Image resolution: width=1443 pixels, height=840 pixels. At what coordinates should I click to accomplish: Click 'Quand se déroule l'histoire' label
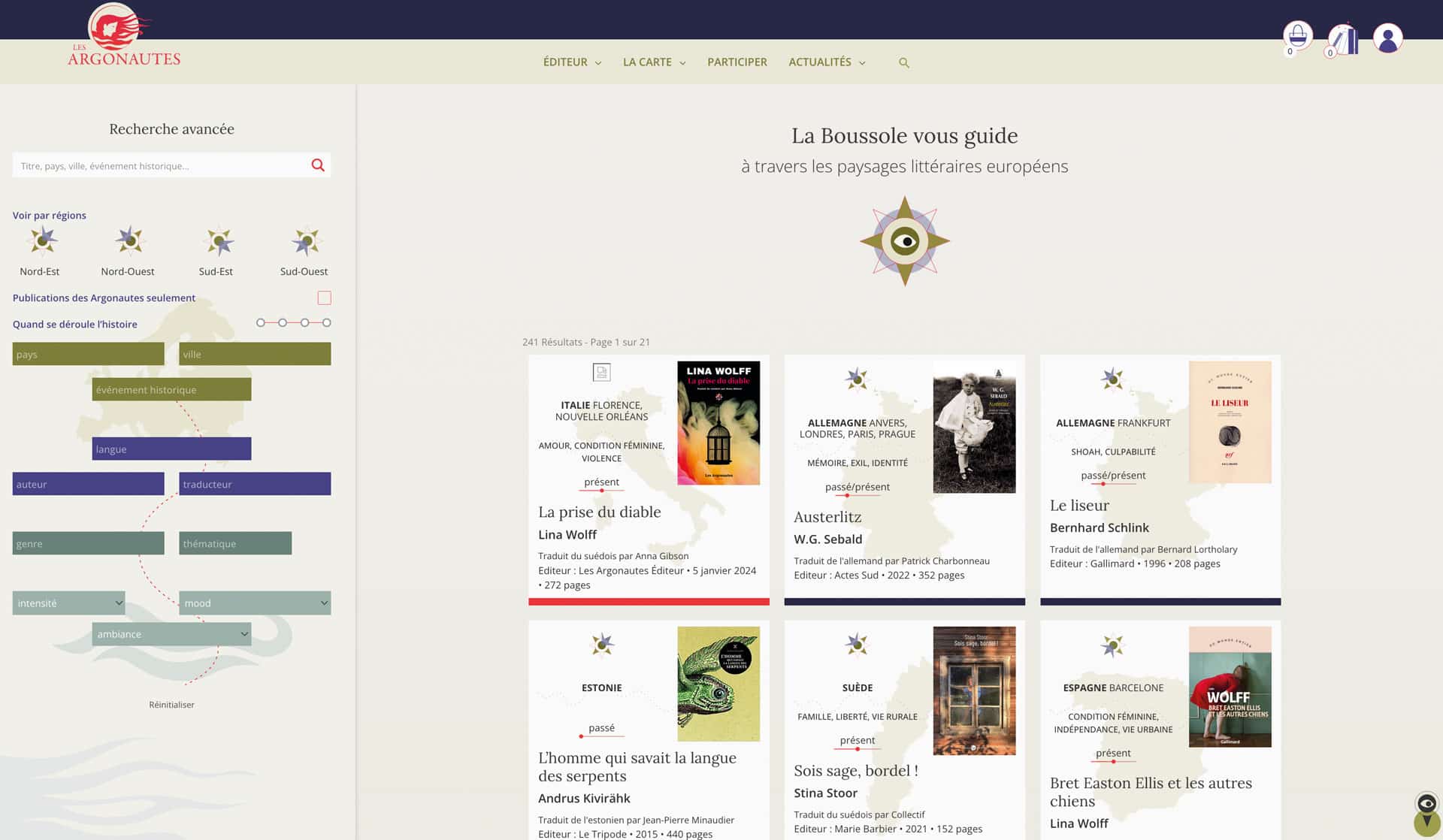point(74,325)
